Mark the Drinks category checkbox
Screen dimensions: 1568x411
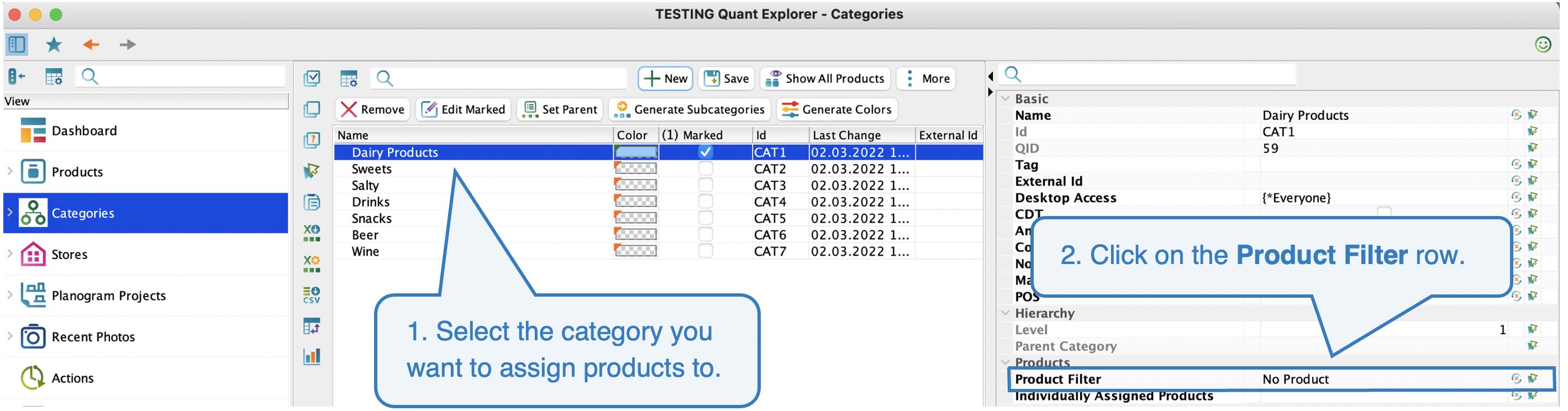click(706, 202)
